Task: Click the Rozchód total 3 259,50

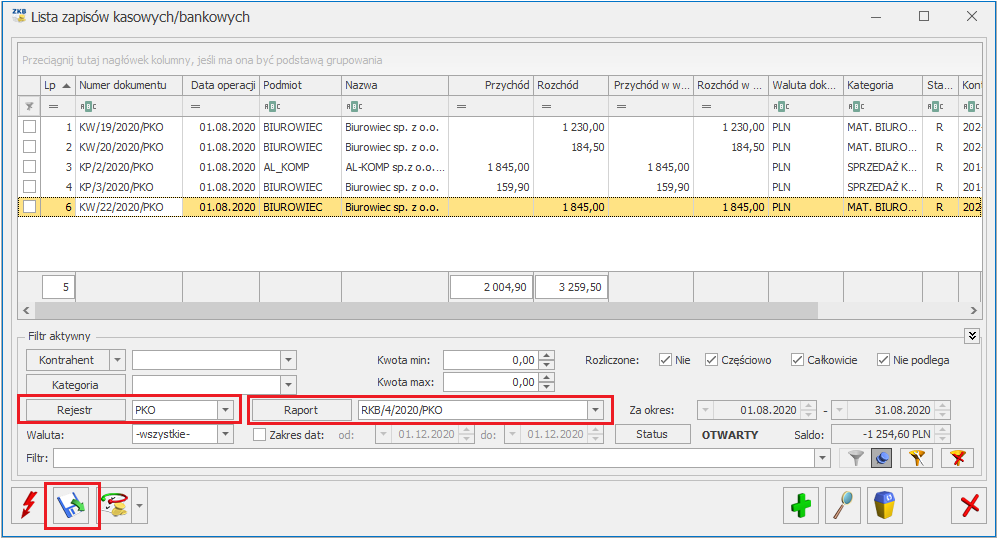Action: [571, 287]
